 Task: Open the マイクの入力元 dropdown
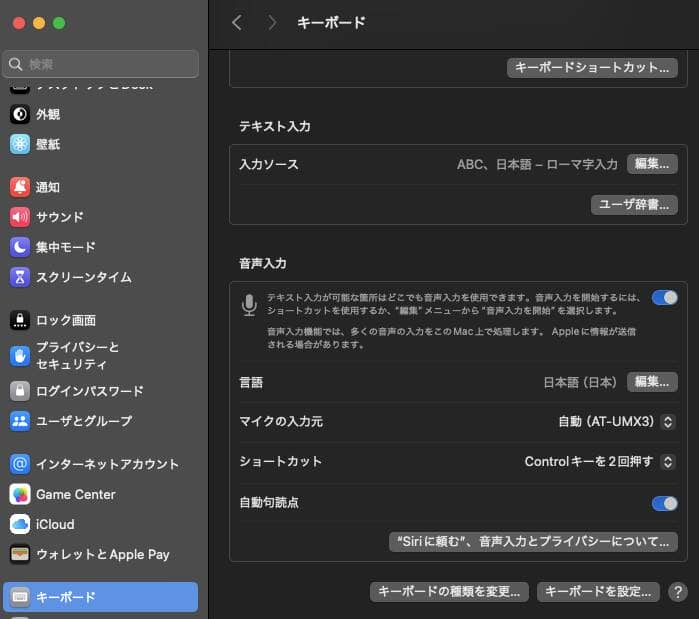click(x=616, y=422)
